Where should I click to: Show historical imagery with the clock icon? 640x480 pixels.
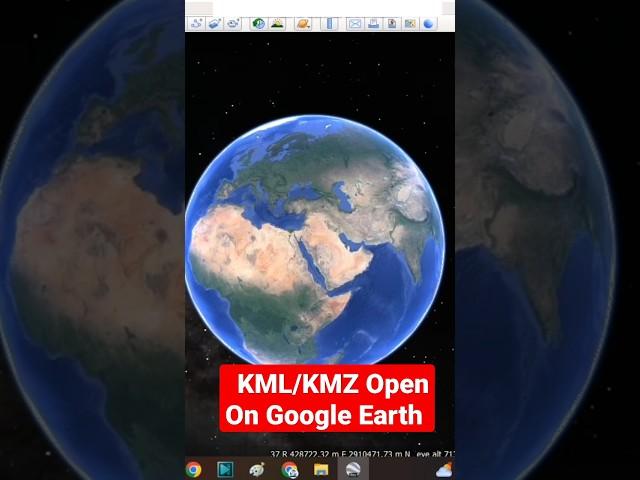coord(258,24)
